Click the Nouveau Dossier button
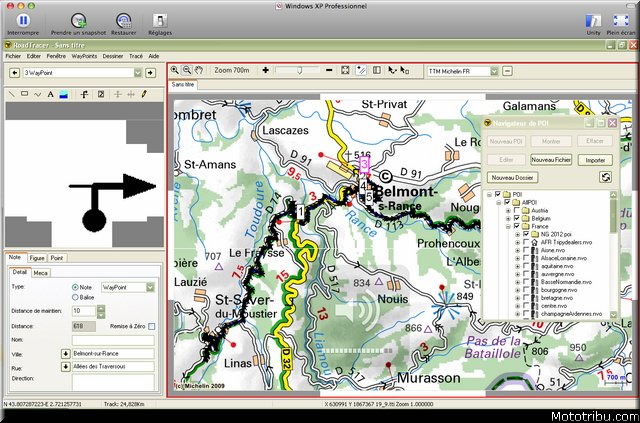 click(x=512, y=178)
